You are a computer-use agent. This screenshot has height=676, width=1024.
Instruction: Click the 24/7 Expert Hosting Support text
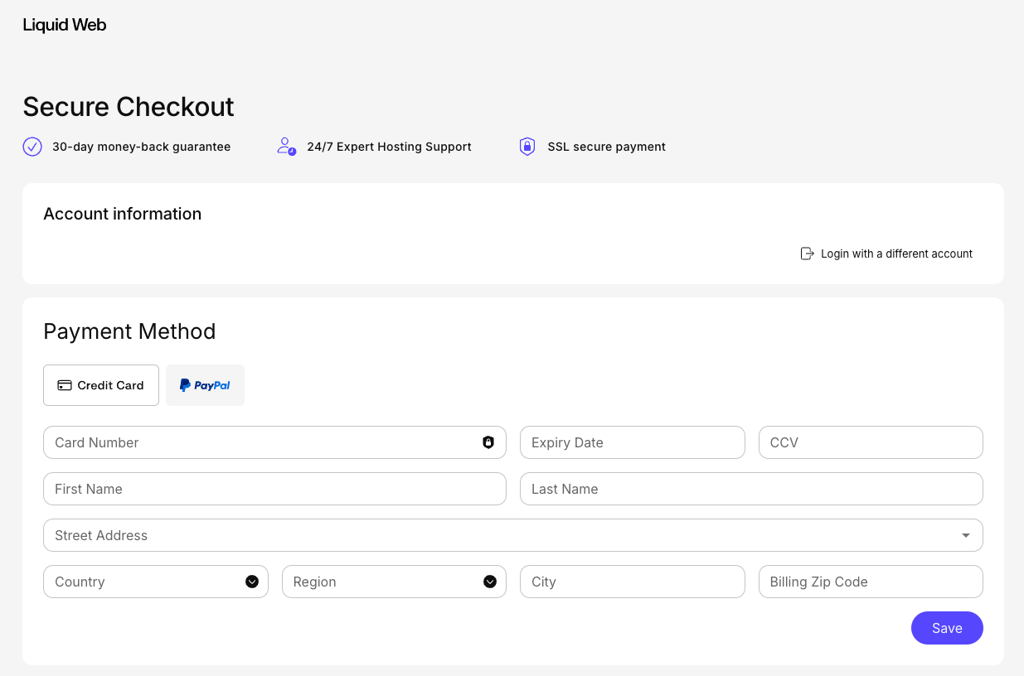(x=389, y=147)
